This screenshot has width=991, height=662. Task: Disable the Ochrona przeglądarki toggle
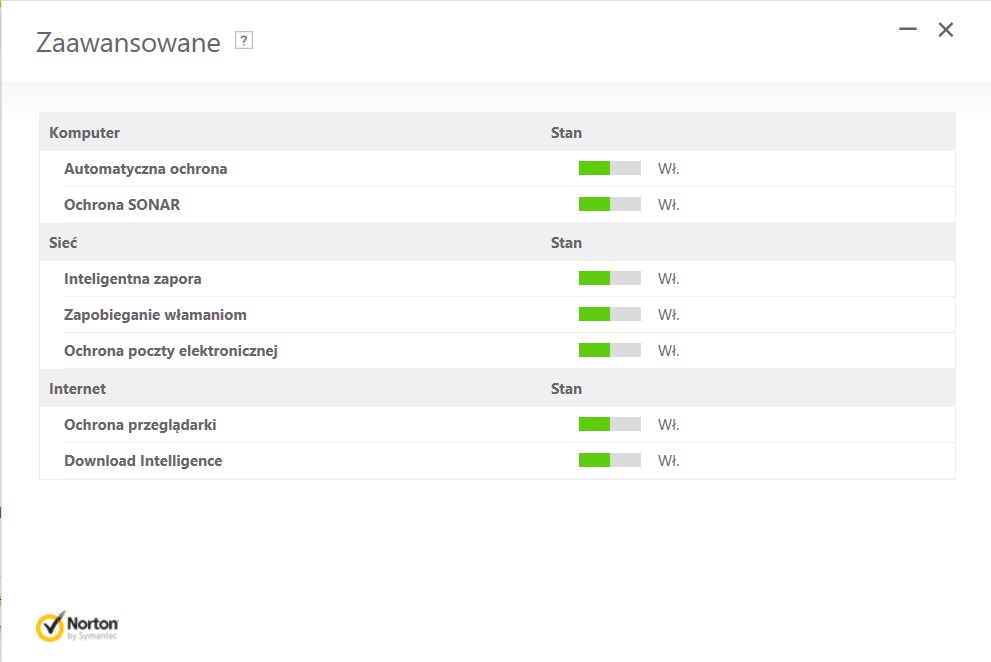tap(609, 425)
